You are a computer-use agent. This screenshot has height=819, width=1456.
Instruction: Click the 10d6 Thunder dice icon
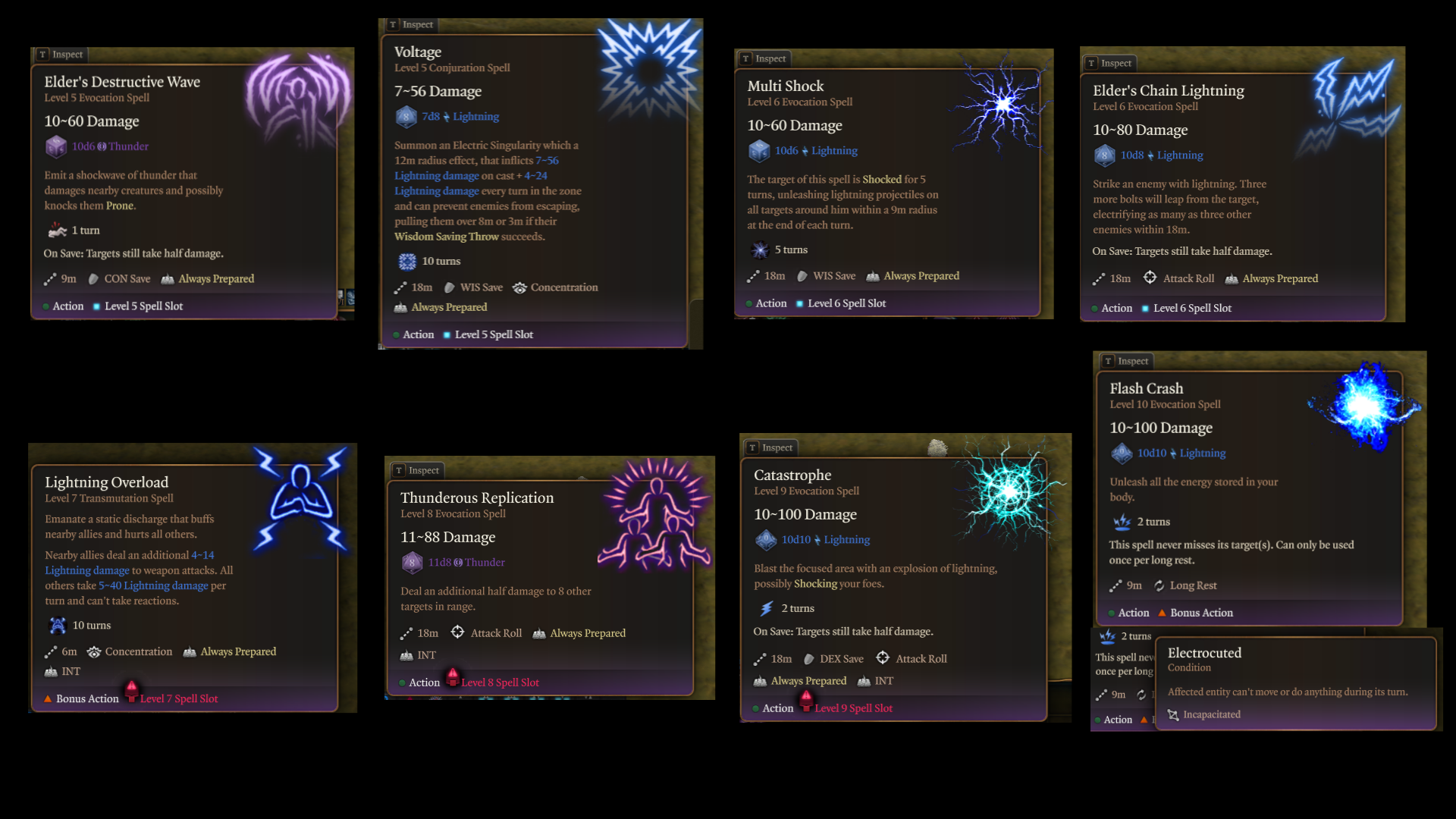[56, 146]
